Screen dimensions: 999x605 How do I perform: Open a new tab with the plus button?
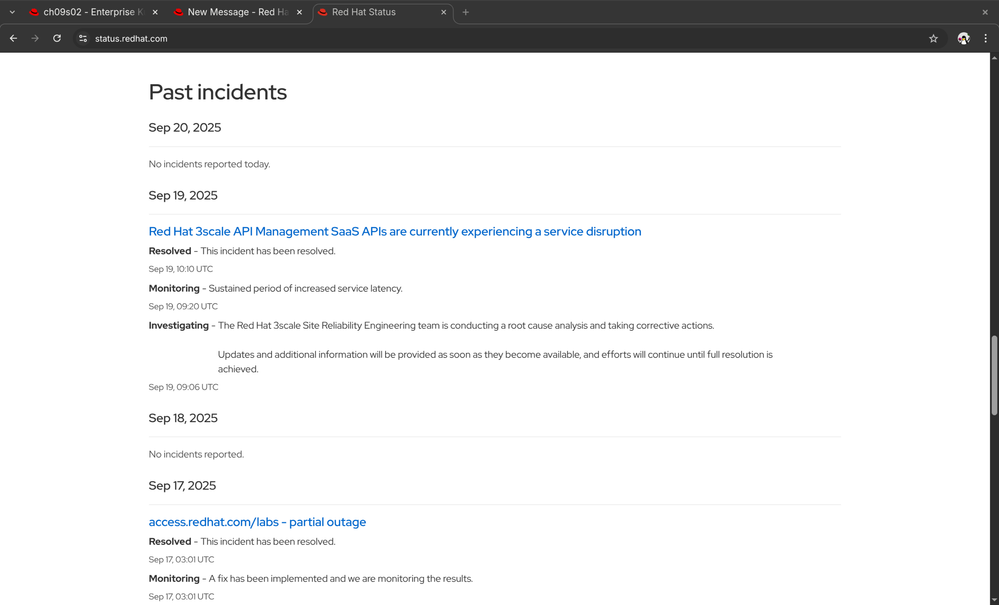[466, 12]
